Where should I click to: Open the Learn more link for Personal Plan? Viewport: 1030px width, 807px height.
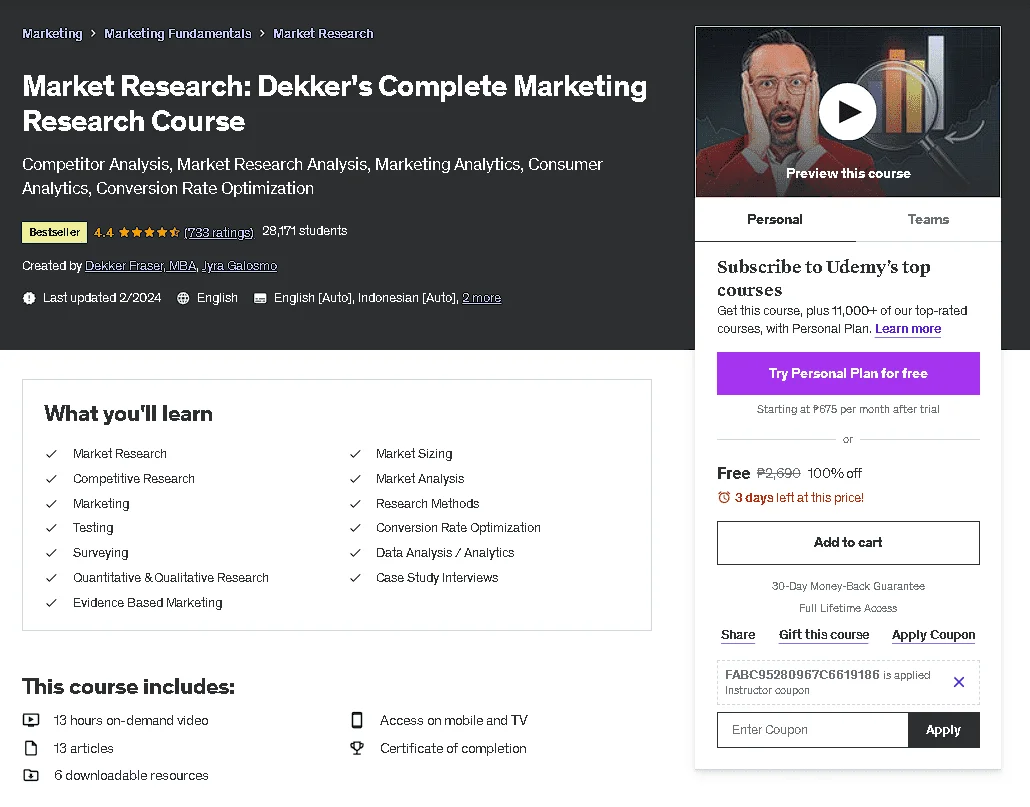908,328
